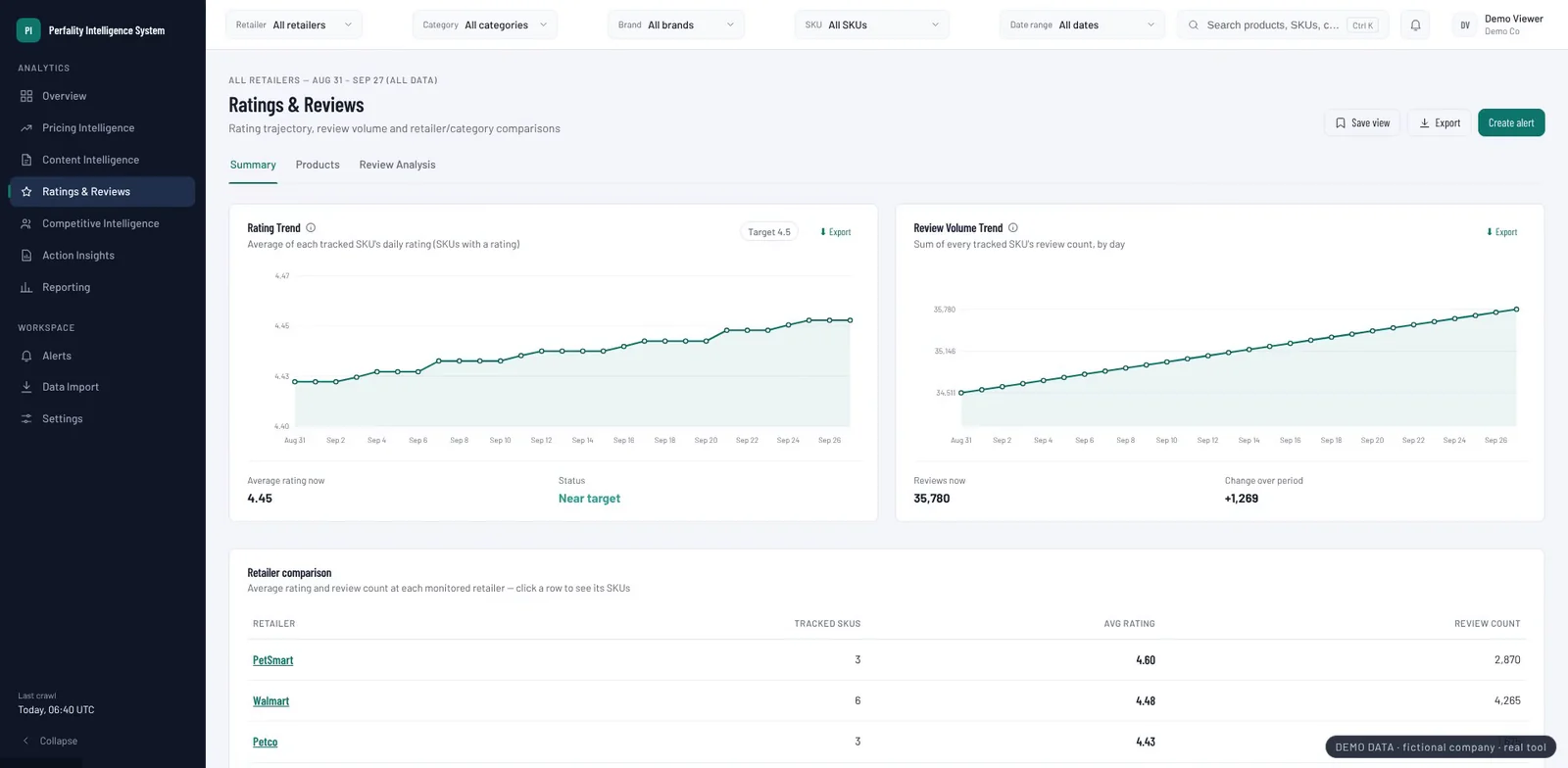The image size is (1568, 768).
Task: Open Ratings & Reviews in sidebar
Action: (x=102, y=192)
